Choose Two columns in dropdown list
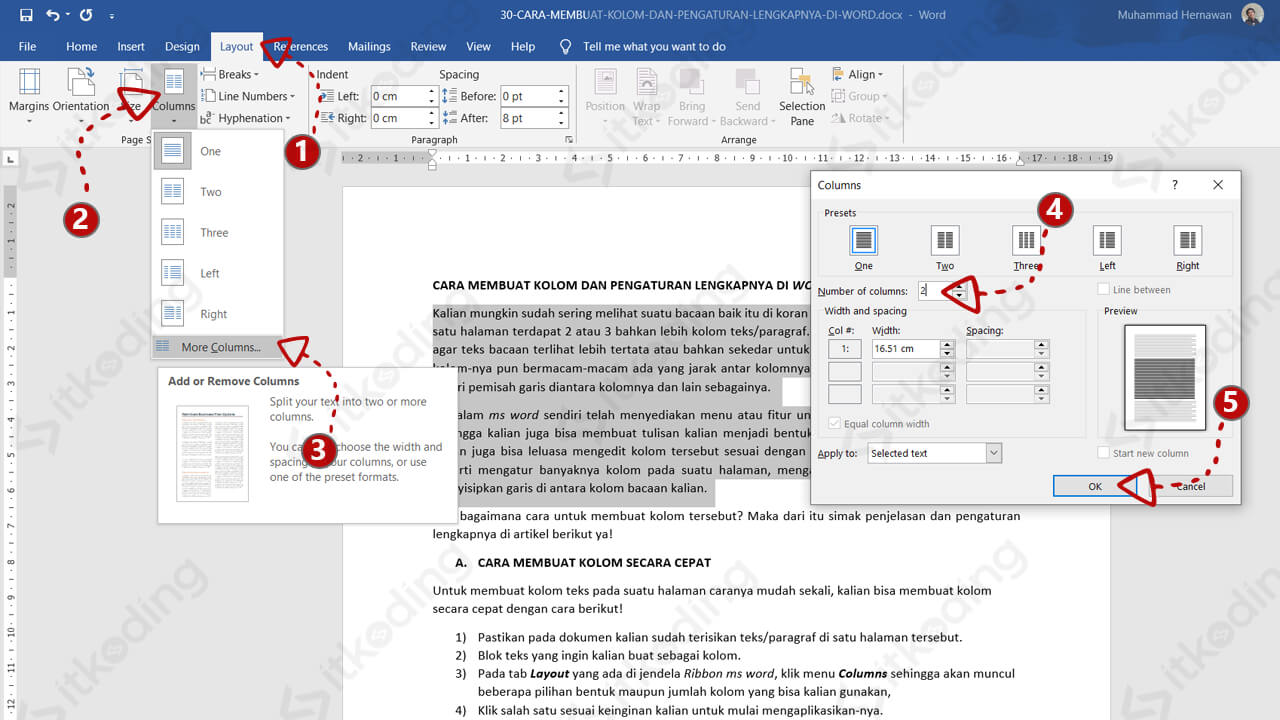Screen dimensions: 1280x720 218,192
